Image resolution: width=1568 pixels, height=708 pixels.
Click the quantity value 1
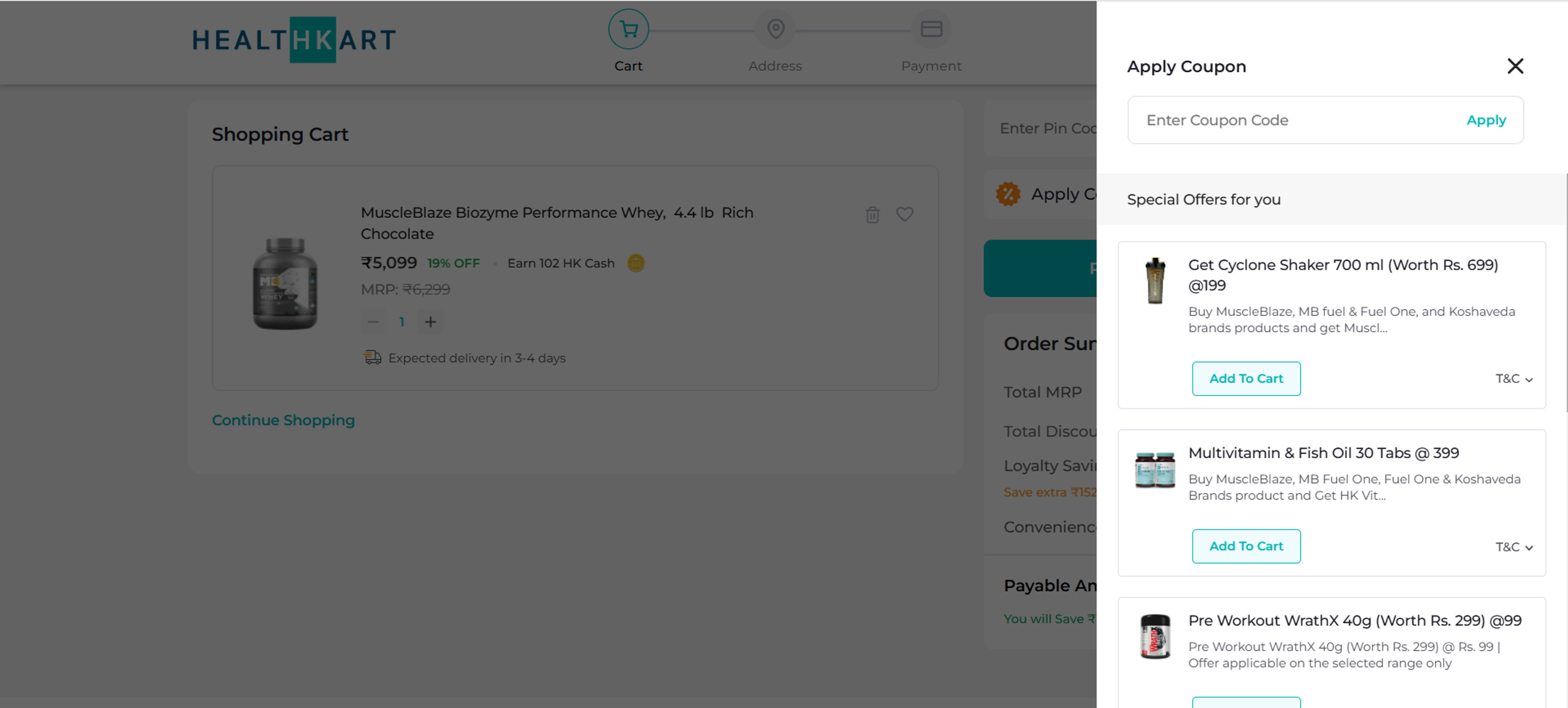402,321
